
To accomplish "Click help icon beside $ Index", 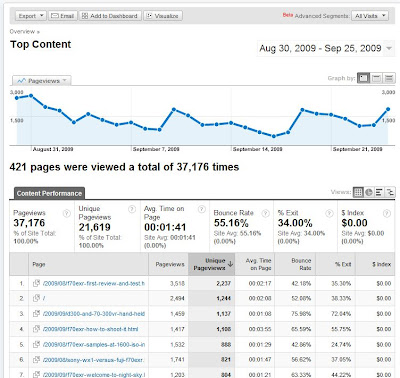I will click(387, 213).
